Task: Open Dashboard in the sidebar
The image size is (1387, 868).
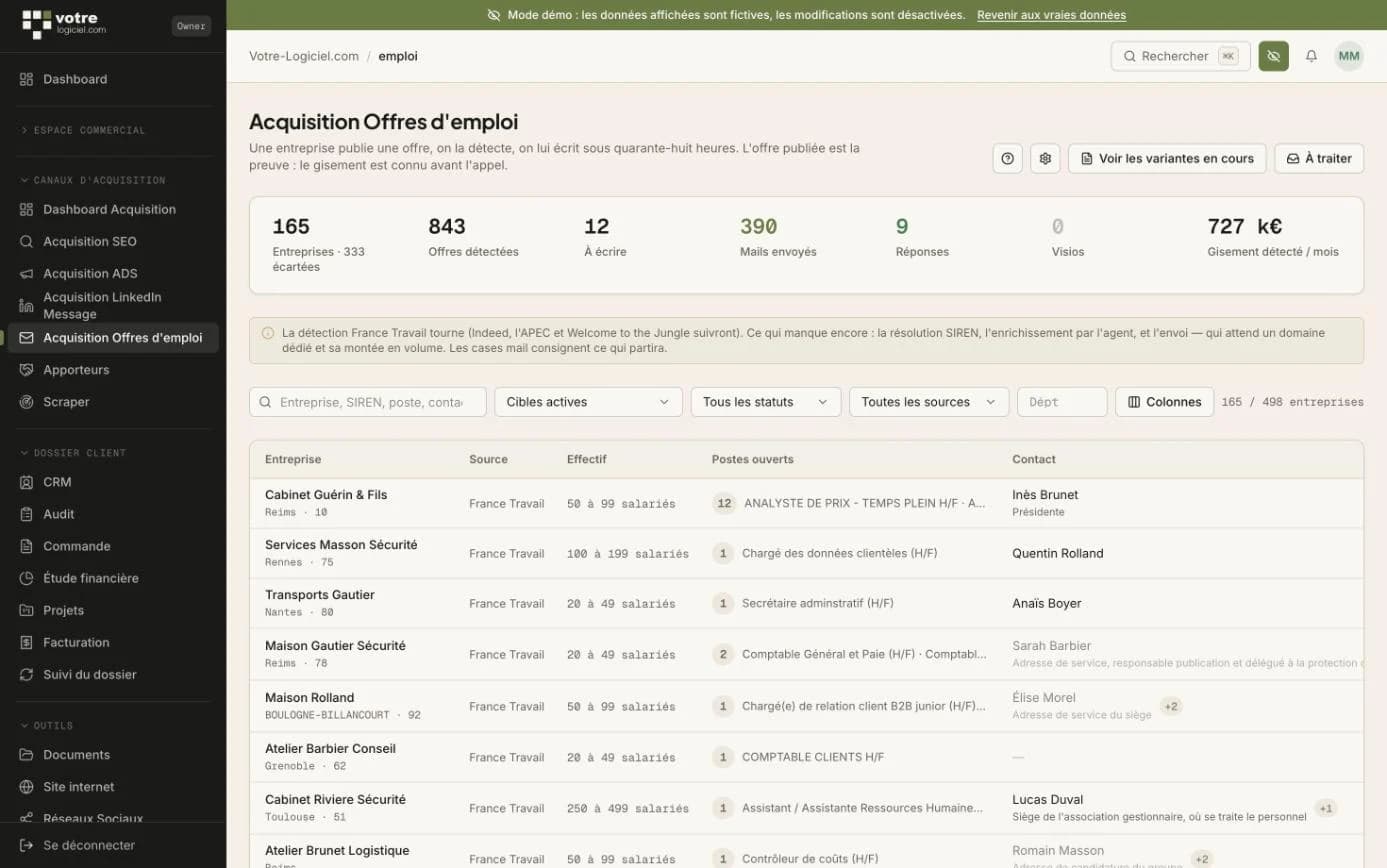Action: tap(113, 79)
